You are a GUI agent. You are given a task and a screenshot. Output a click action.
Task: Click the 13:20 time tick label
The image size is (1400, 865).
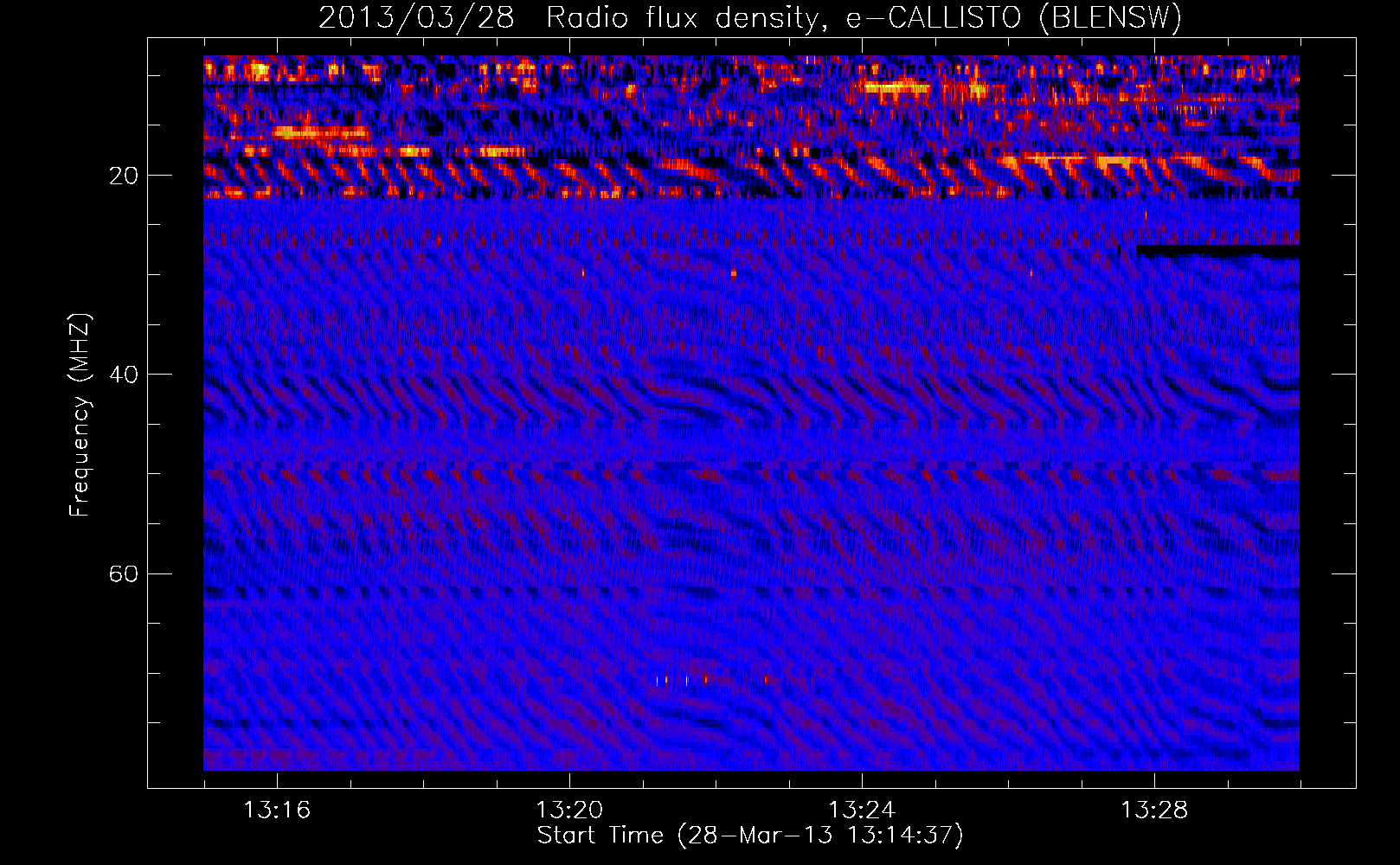[x=569, y=811]
